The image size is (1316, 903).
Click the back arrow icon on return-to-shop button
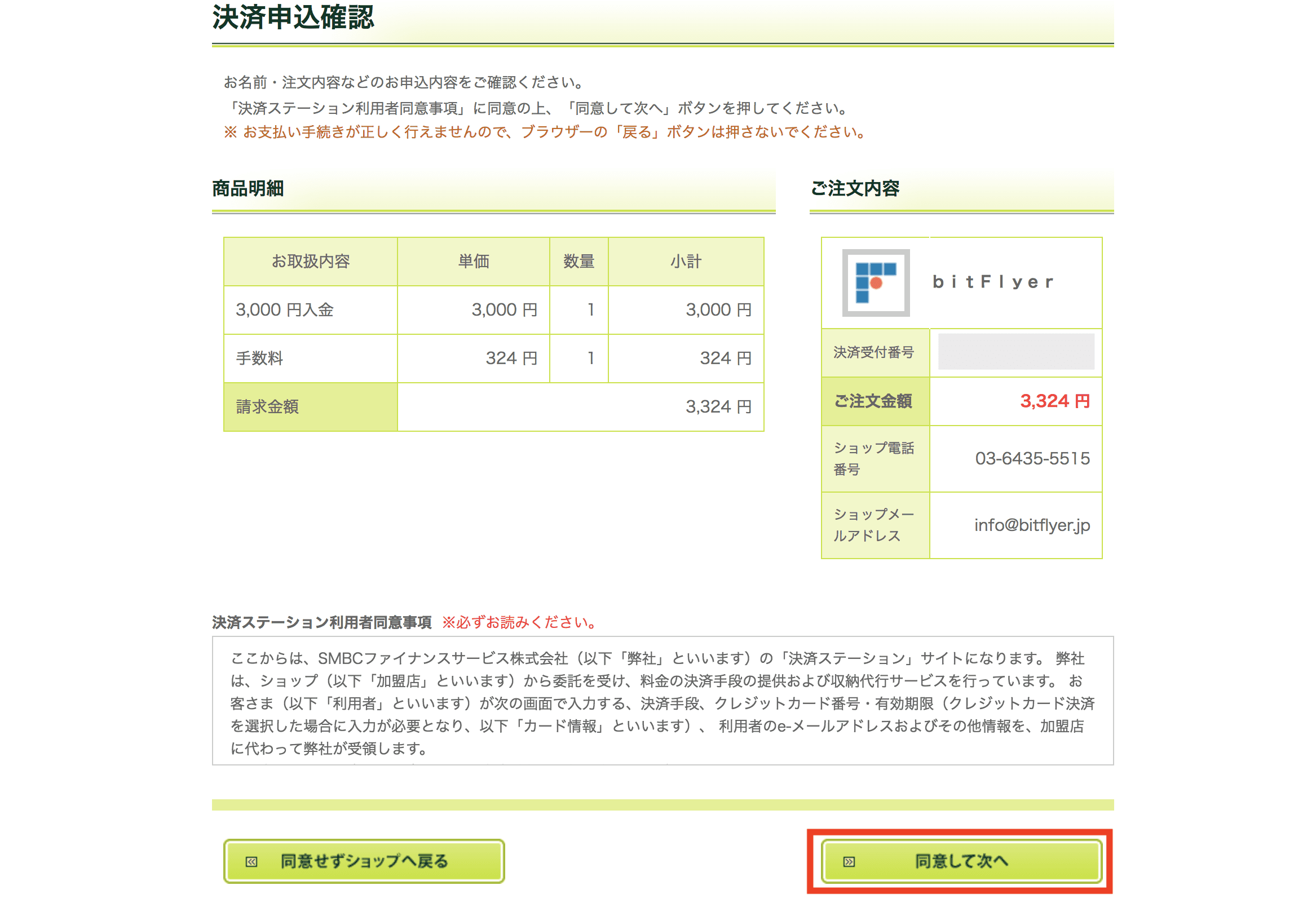(x=251, y=862)
